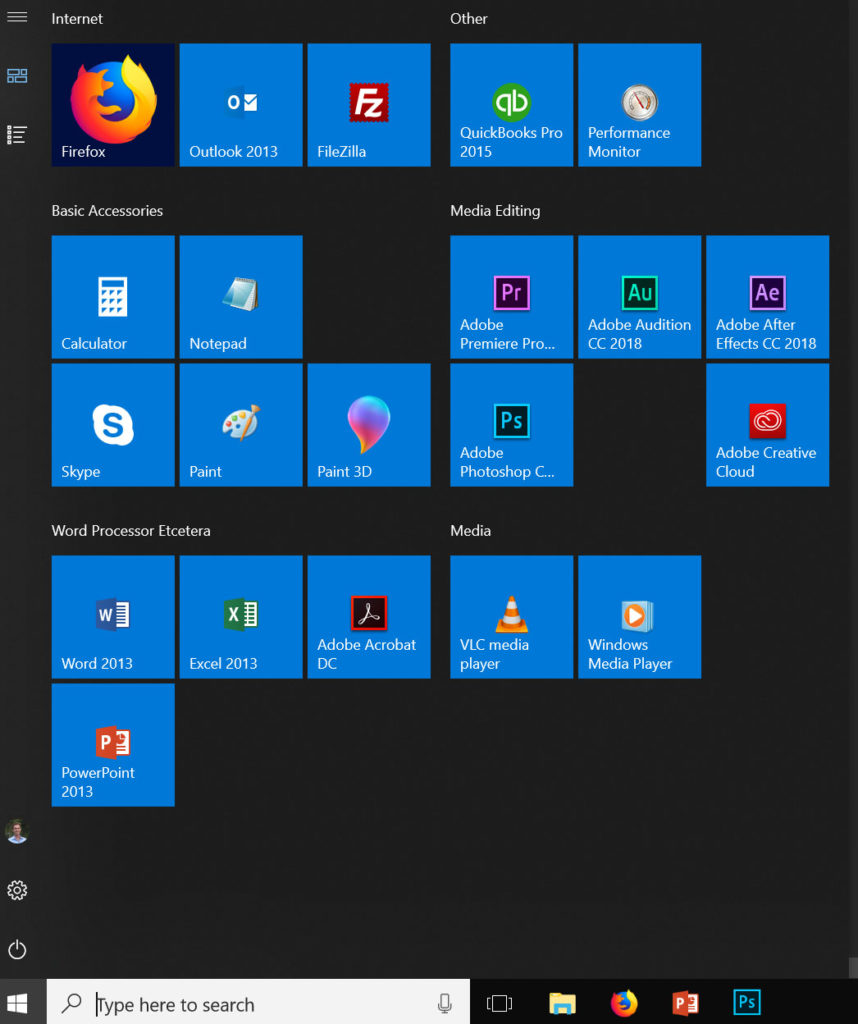Launch Adobe Premiere Pro tile
Image resolution: width=858 pixels, height=1024 pixels.
511,297
